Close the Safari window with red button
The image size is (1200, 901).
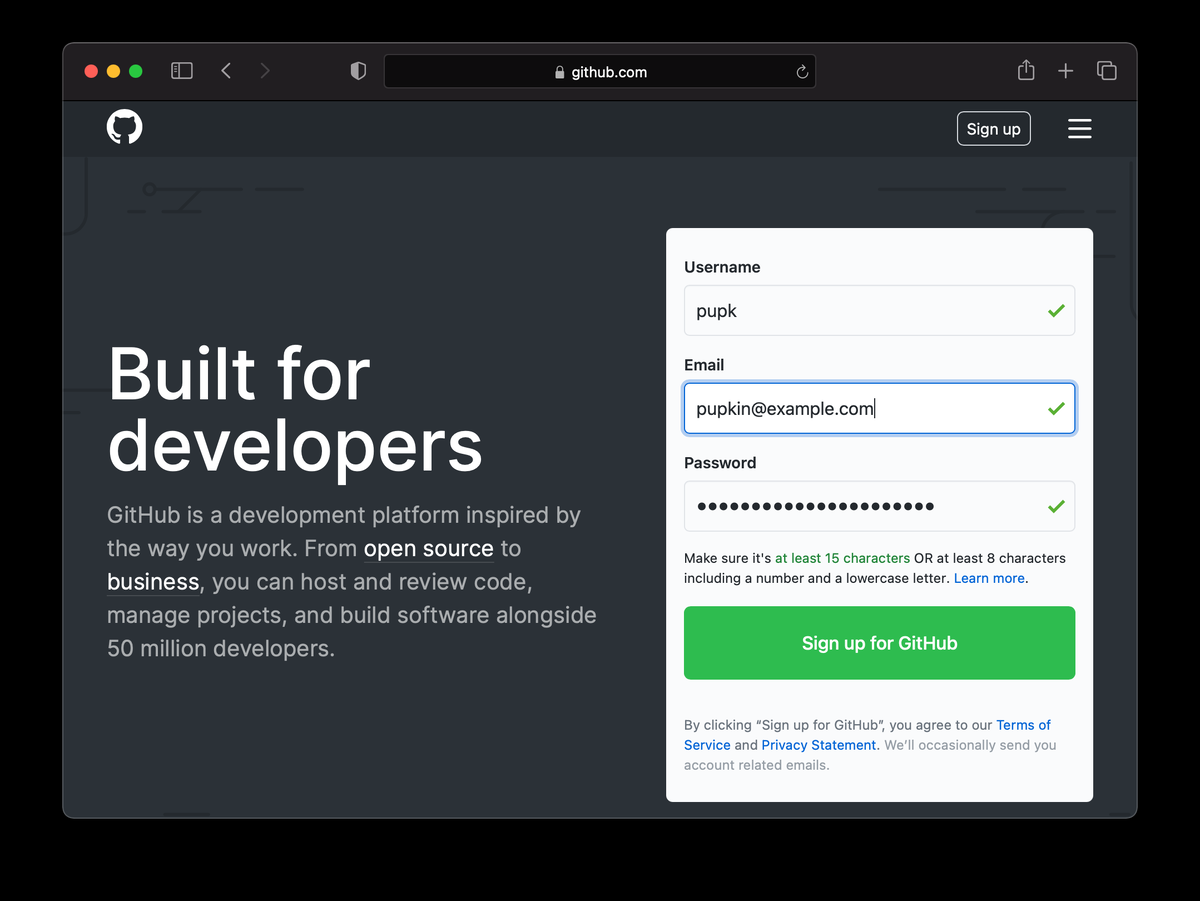[x=91, y=71]
